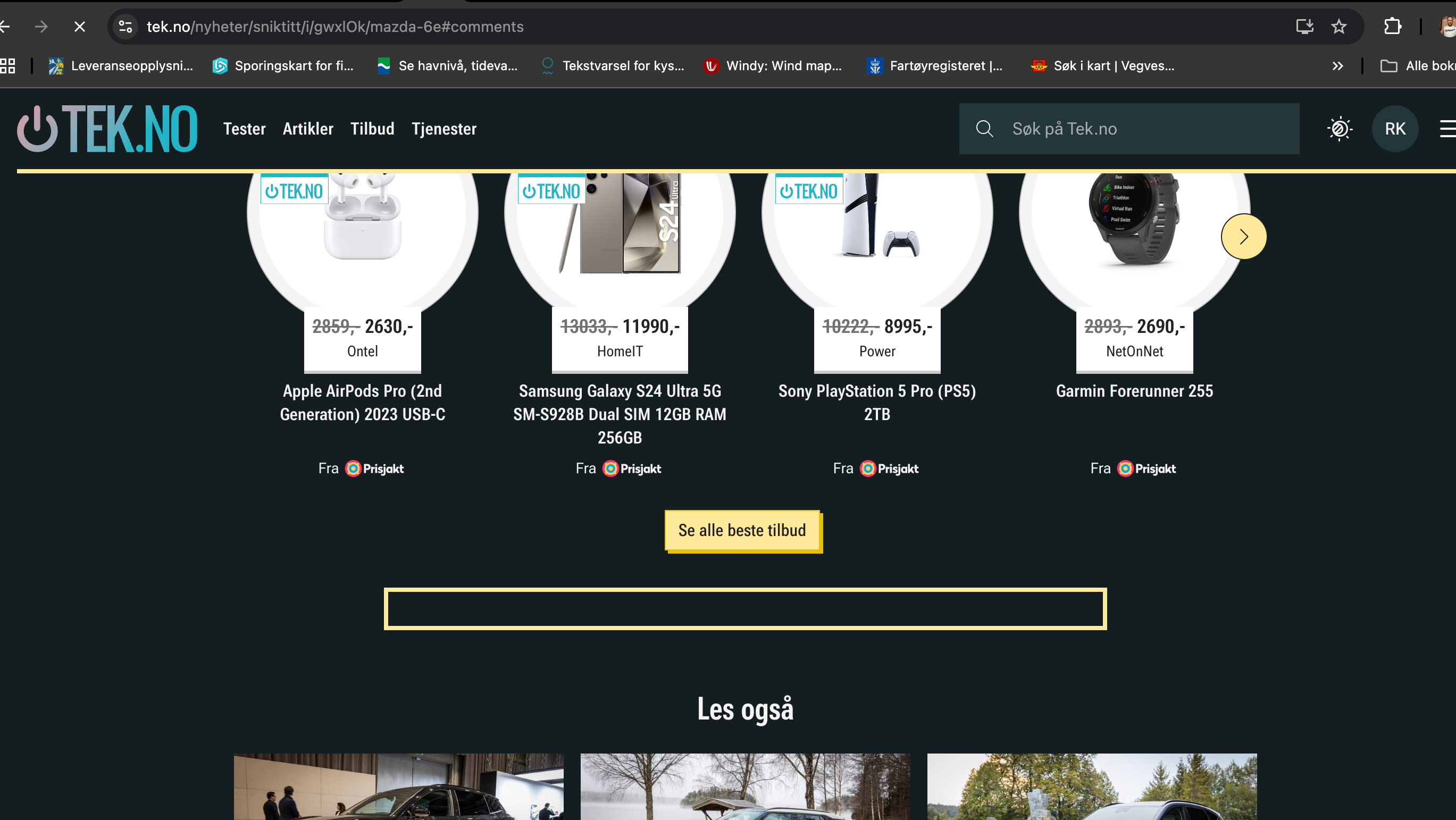Stop page loading with X button
The width and height of the screenshot is (1456, 820).
click(x=80, y=27)
